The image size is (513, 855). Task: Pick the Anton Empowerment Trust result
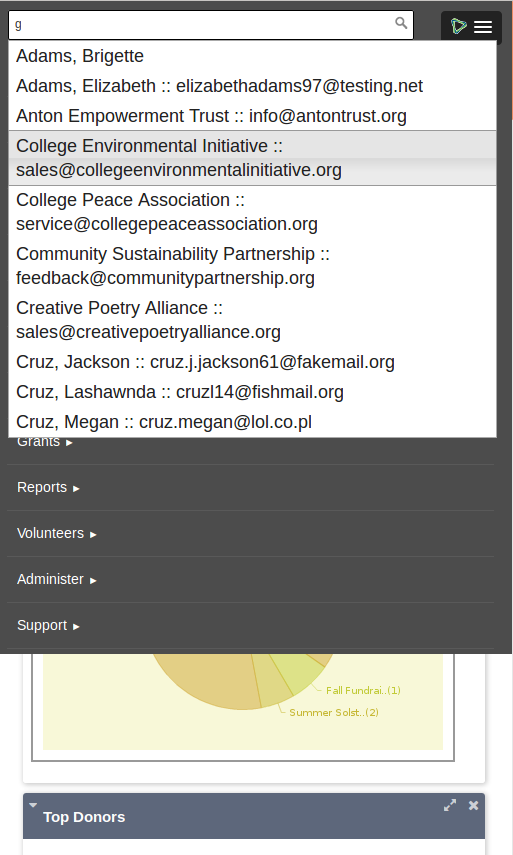click(x=252, y=116)
